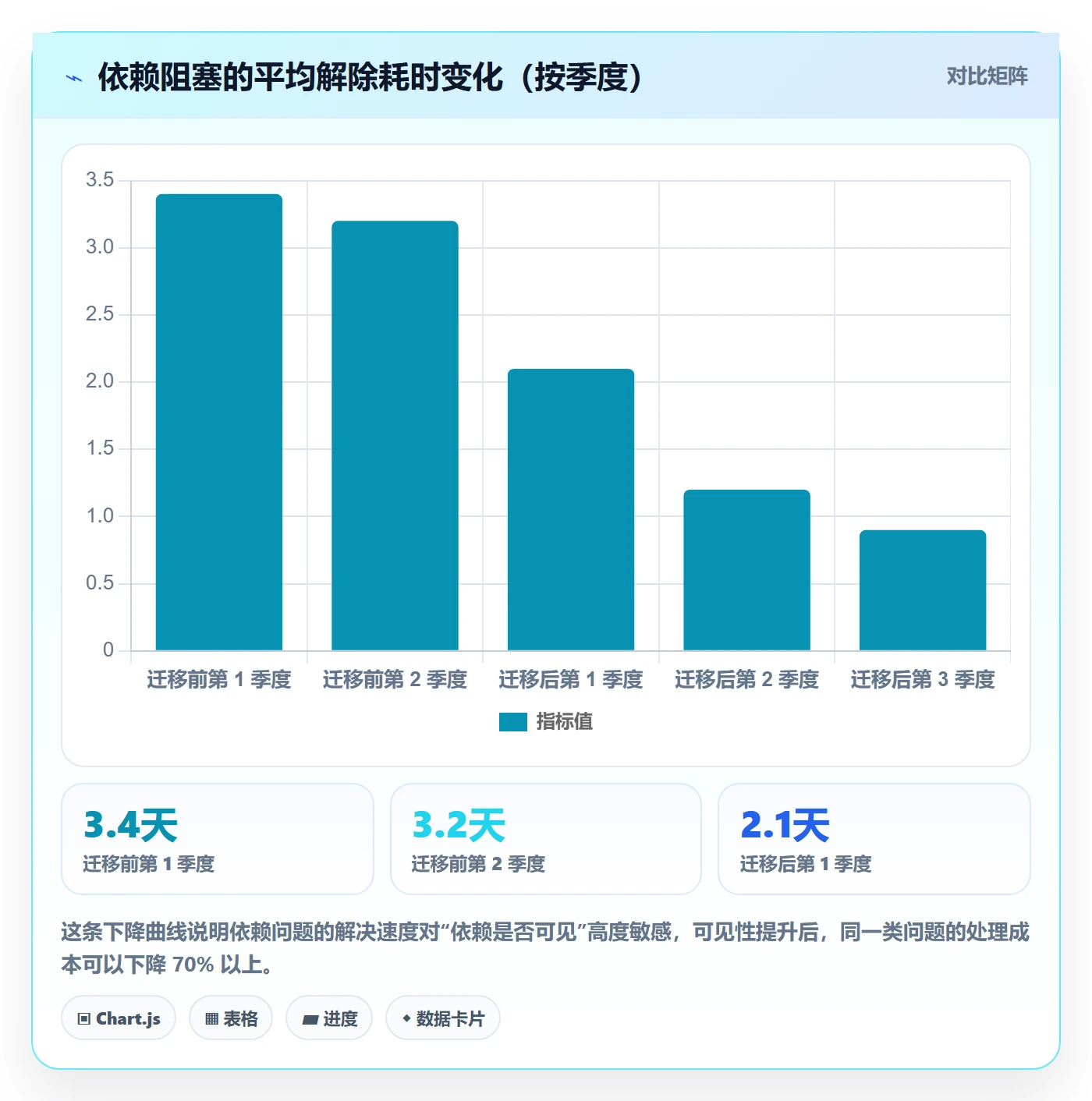Click the card caption 迁移前第 1 季度 under 3.4天
1092x1101 pixels.
(149, 864)
